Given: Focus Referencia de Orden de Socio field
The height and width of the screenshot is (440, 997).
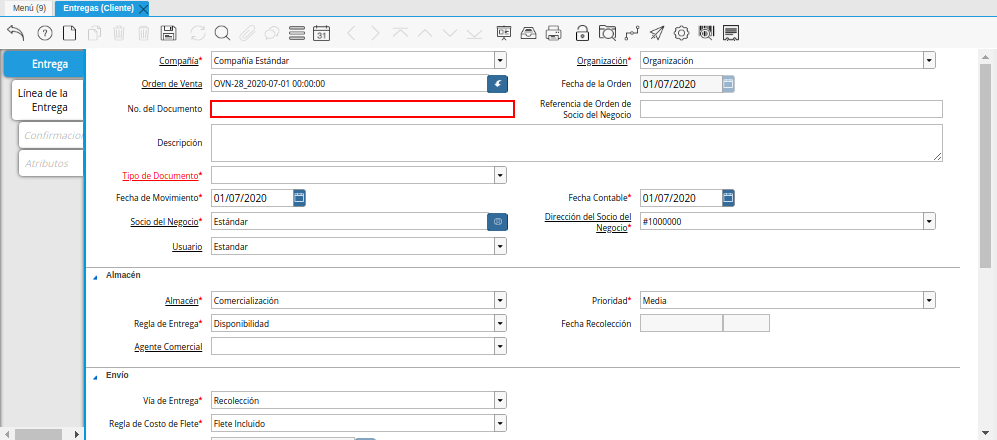Looking at the screenshot, I should (x=791, y=109).
